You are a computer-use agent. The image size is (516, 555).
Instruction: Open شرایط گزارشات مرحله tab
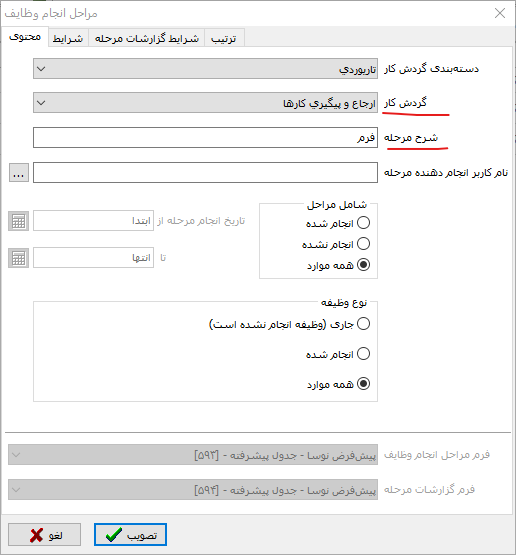coord(147,38)
